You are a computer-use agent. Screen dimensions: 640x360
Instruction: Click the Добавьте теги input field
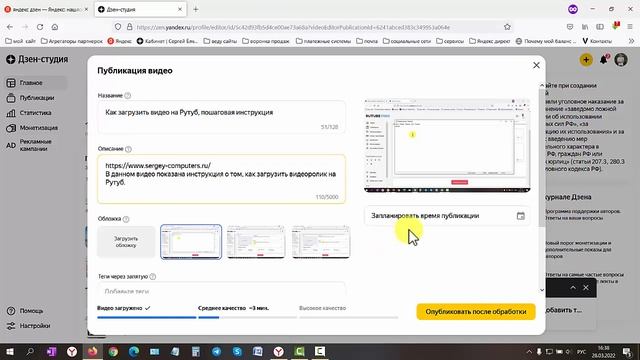click(221, 289)
